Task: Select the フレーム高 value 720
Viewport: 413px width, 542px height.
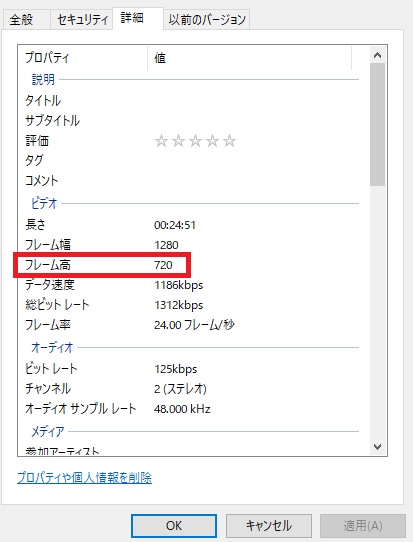Action: coord(163,265)
